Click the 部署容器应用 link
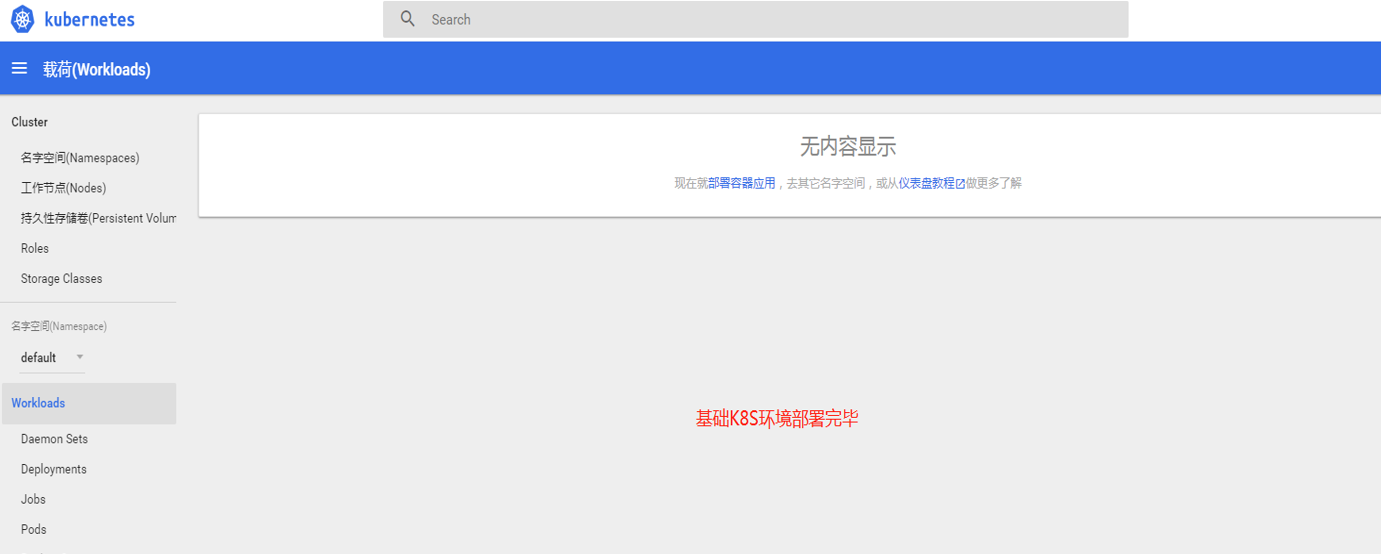The width and height of the screenshot is (1381, 554). click(742, 183)
